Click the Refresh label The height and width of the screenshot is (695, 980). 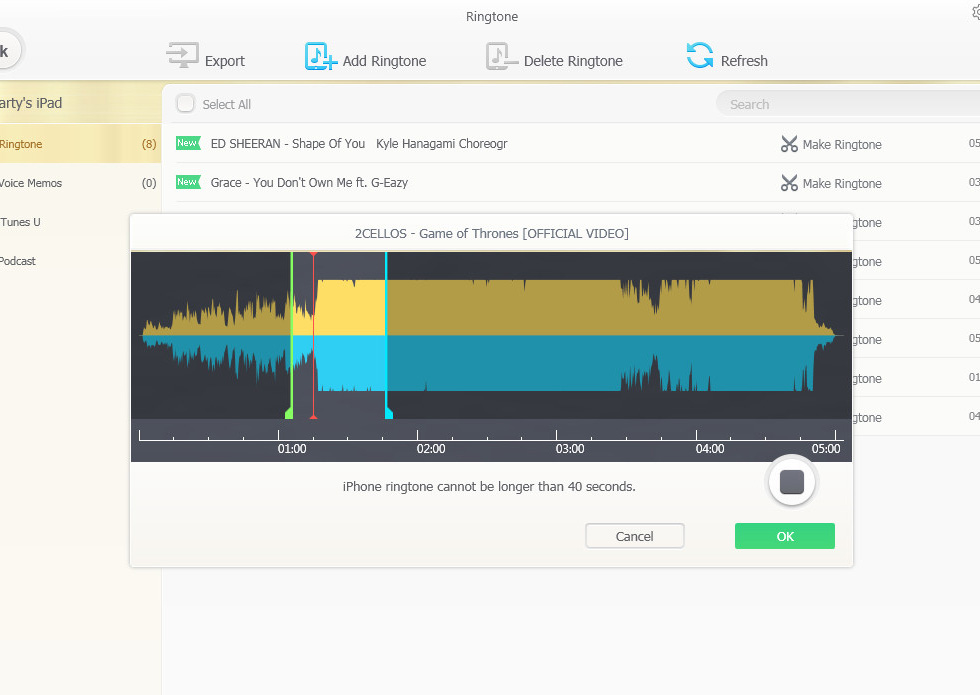click(x=744, y=61)
